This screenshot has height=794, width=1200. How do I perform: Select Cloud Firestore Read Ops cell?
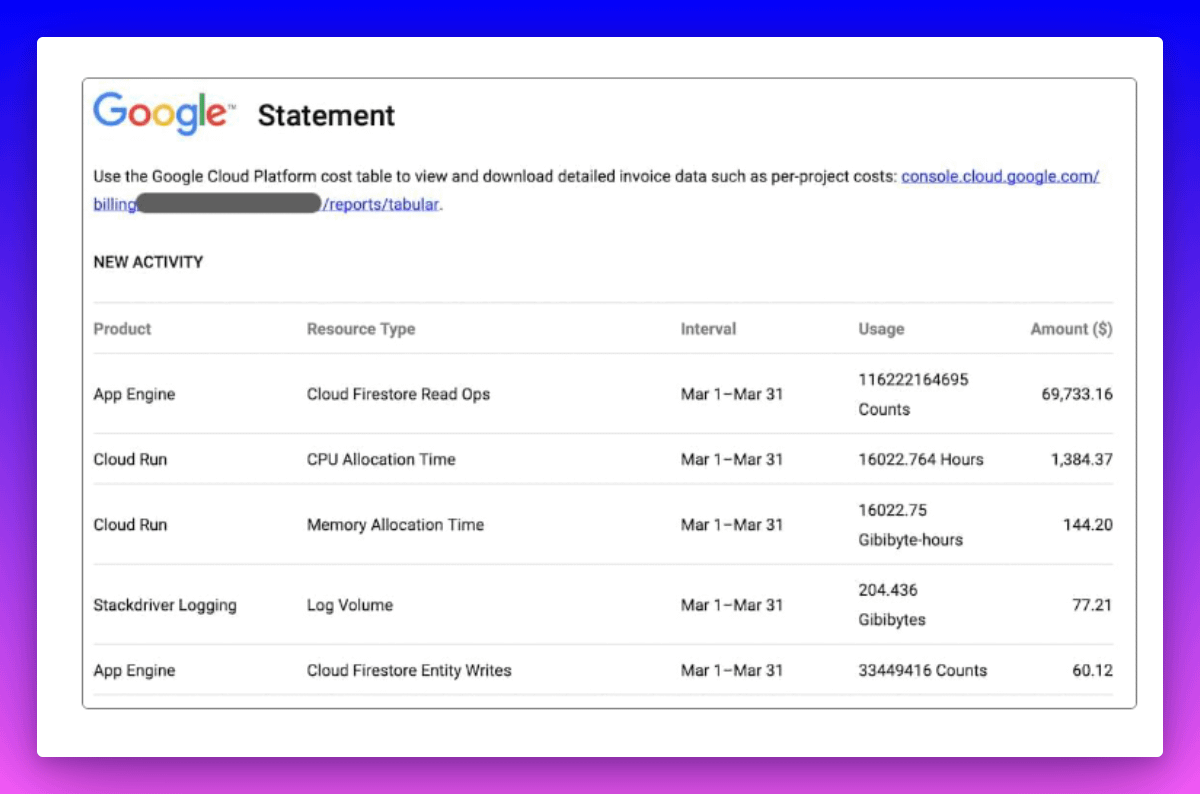pos(399,394)
